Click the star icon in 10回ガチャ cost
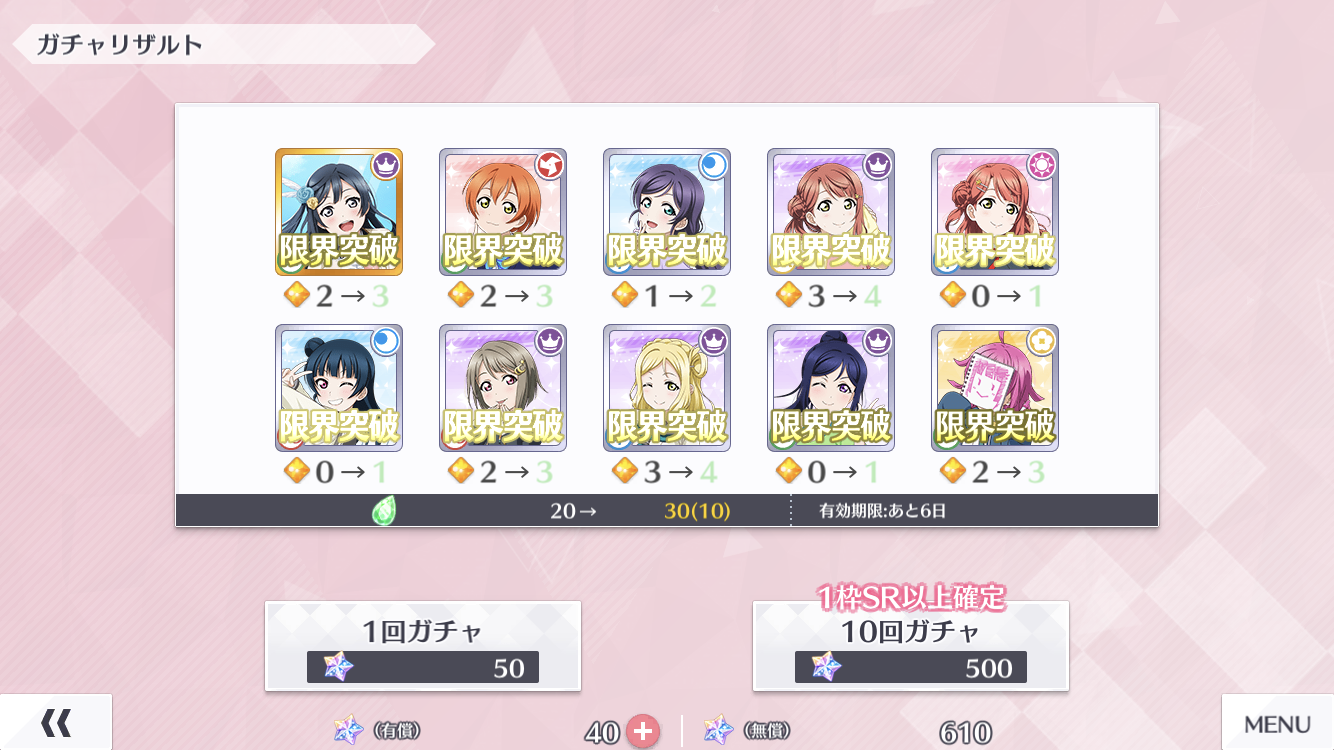 click(x=826, y=667)
